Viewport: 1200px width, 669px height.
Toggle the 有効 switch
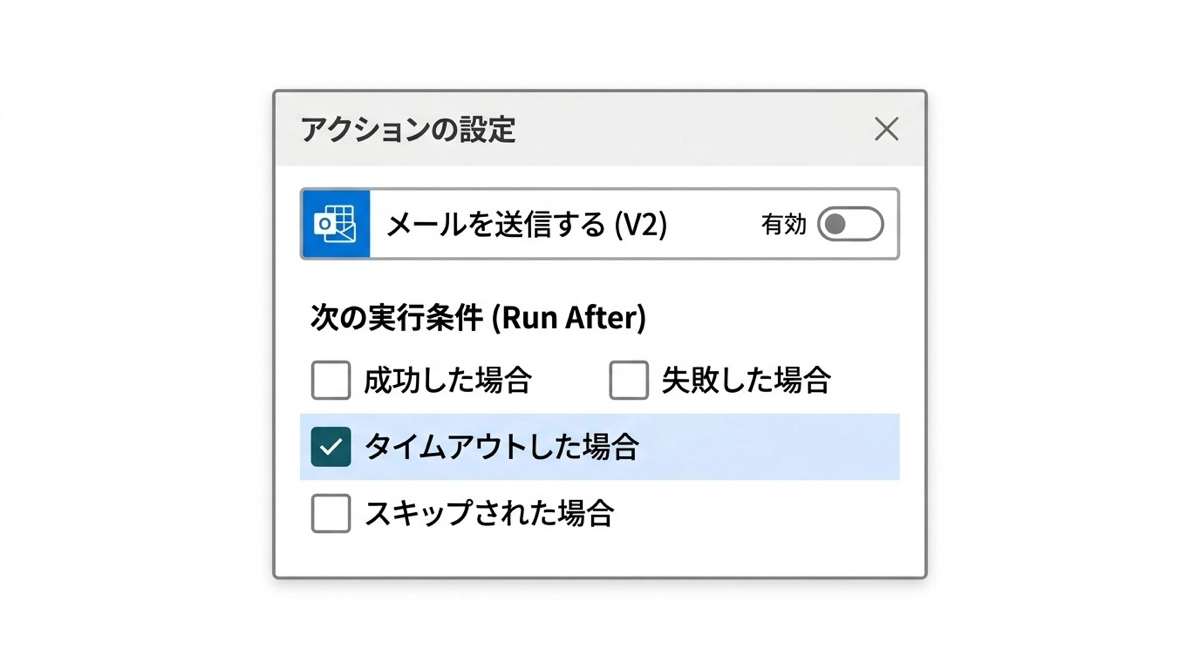tap(850, 224)
